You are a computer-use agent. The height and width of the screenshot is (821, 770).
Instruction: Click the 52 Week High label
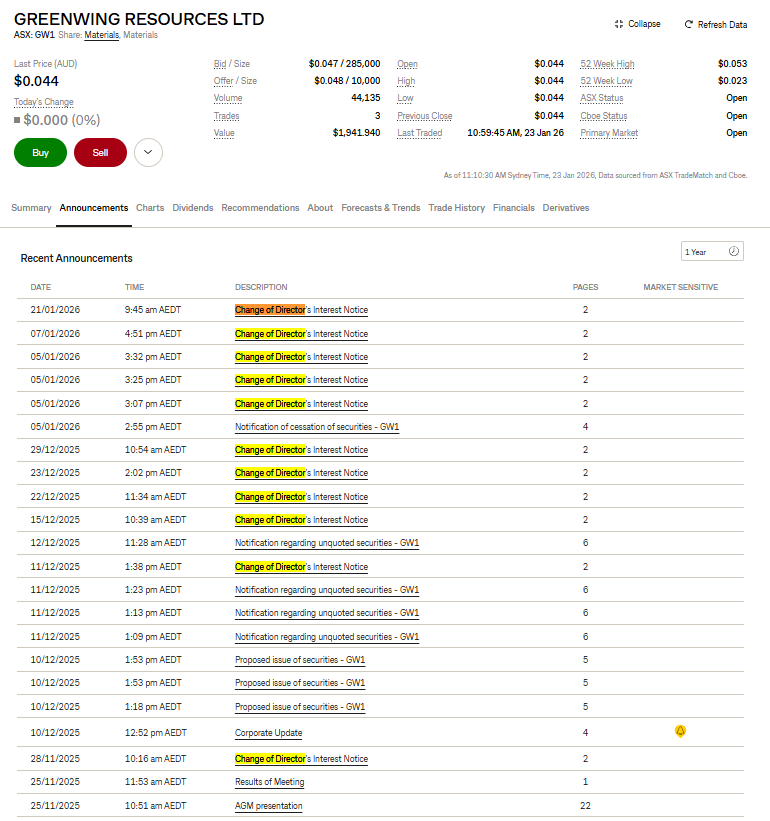607,64
